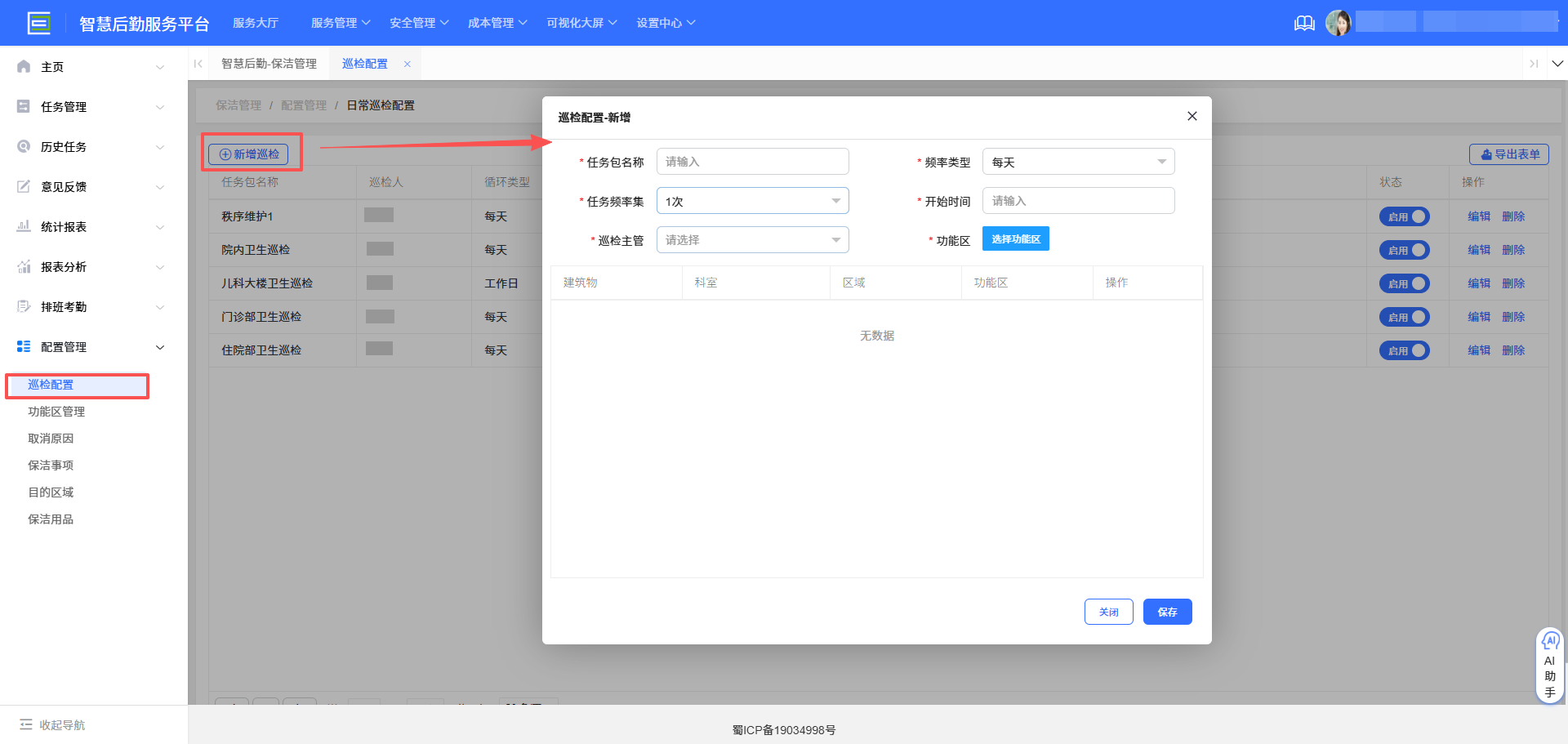
Task: Click the notification book icon in top bar
Action: [1303, 23]
